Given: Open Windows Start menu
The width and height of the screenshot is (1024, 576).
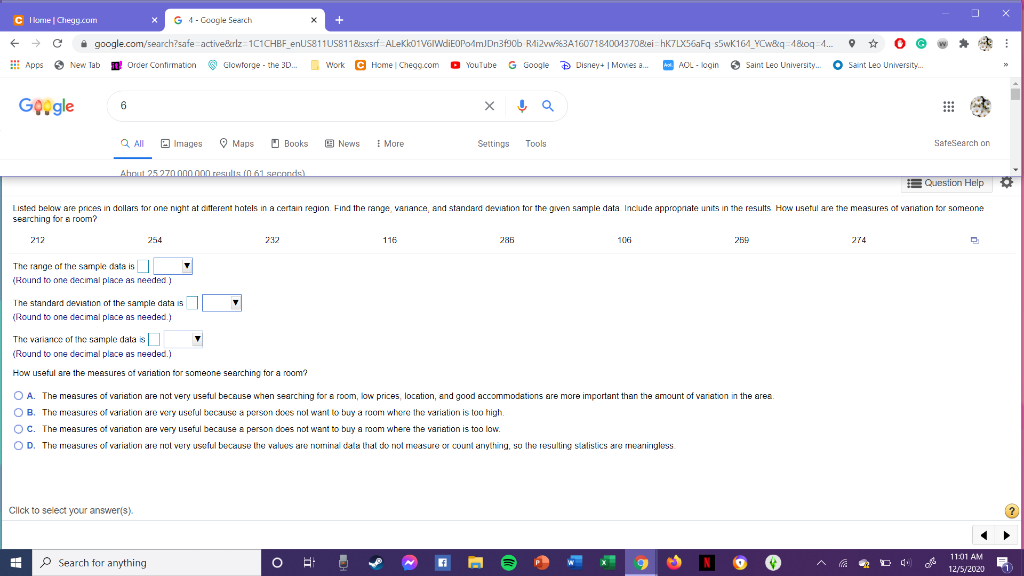Looking at the screenshot, I should click(16, 562).
